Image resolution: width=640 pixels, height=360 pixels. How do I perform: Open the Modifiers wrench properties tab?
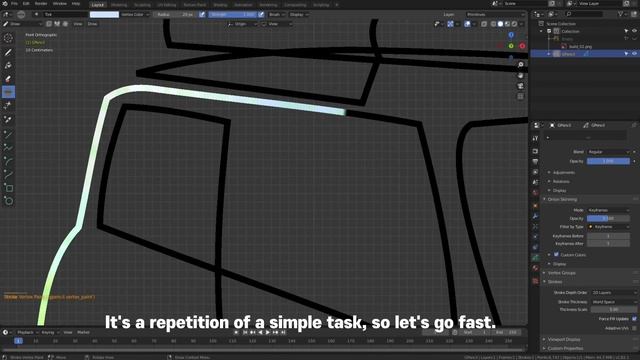(536, 216)
